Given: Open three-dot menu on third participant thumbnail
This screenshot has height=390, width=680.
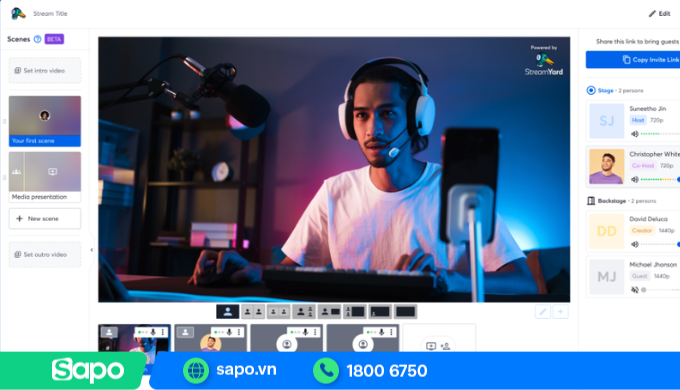Looking at the screenshot, I should point(315,332).
